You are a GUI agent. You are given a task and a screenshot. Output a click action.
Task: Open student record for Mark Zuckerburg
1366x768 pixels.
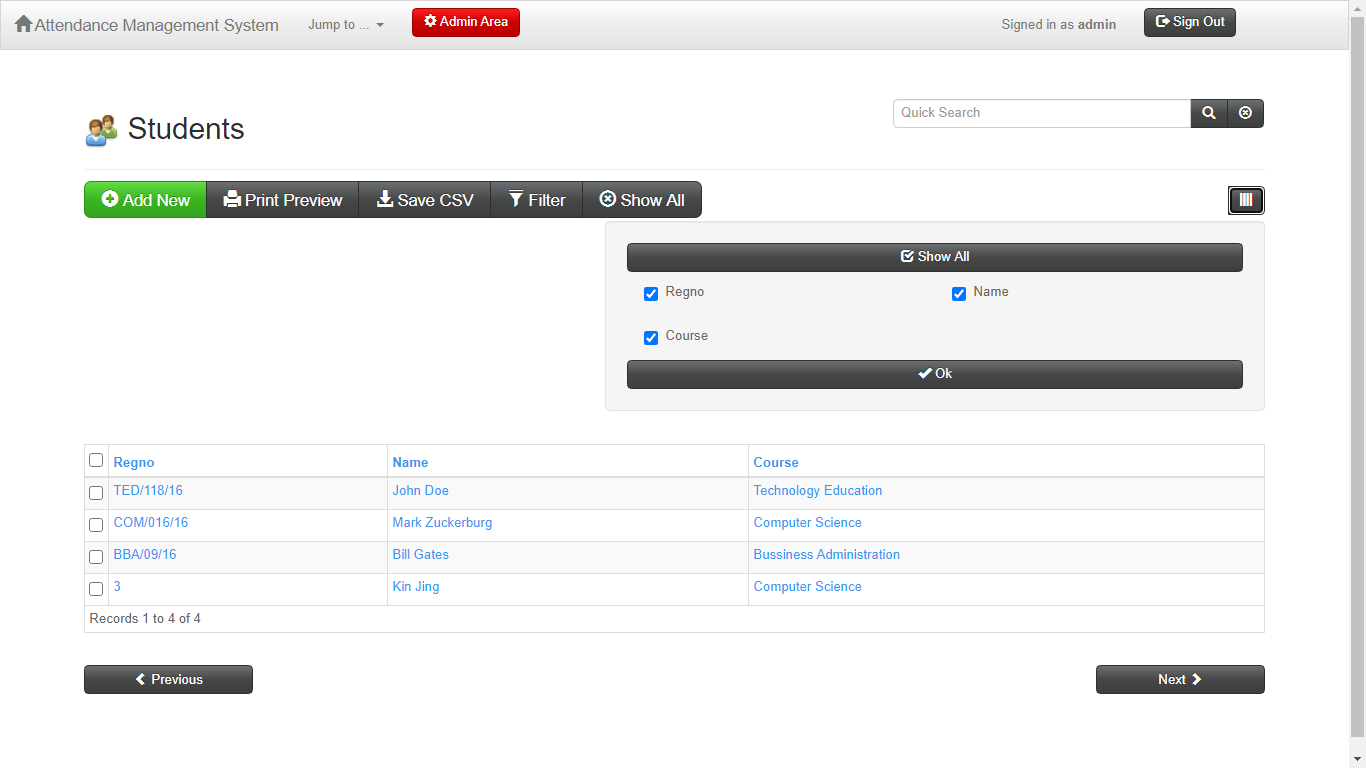[x=442, y=522]
